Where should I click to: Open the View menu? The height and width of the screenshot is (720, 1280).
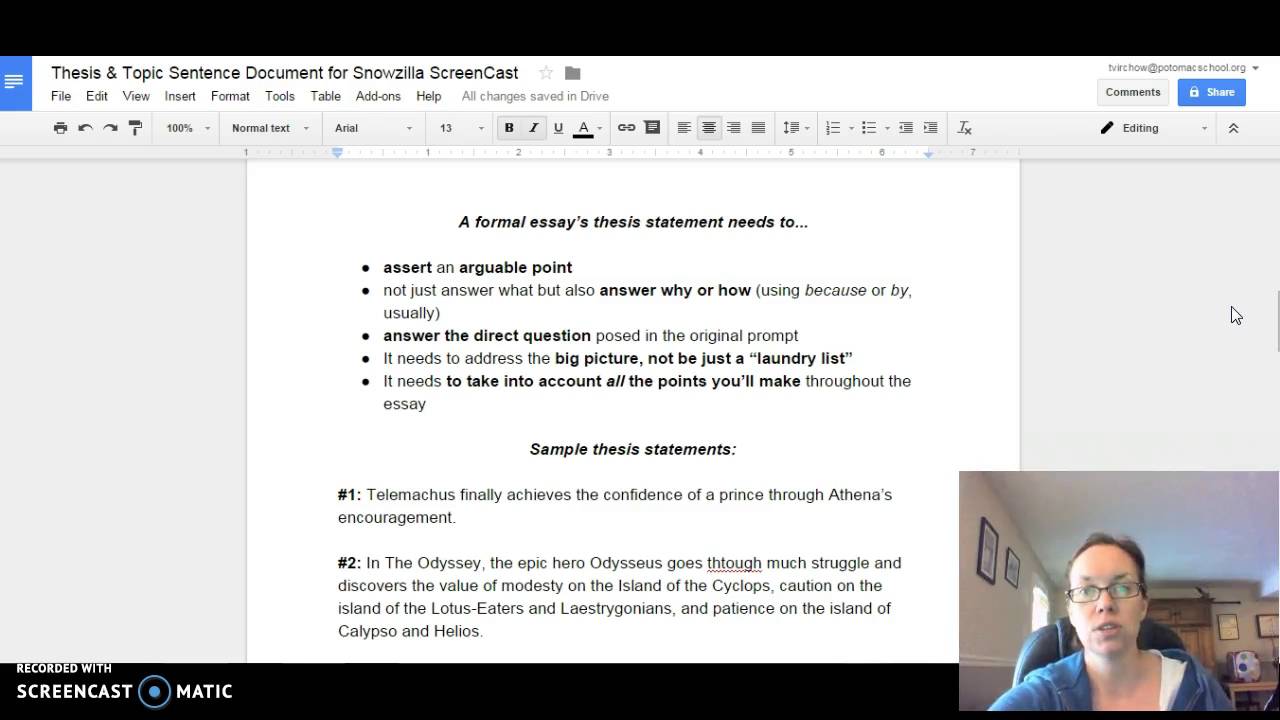(x=136, y=96)
